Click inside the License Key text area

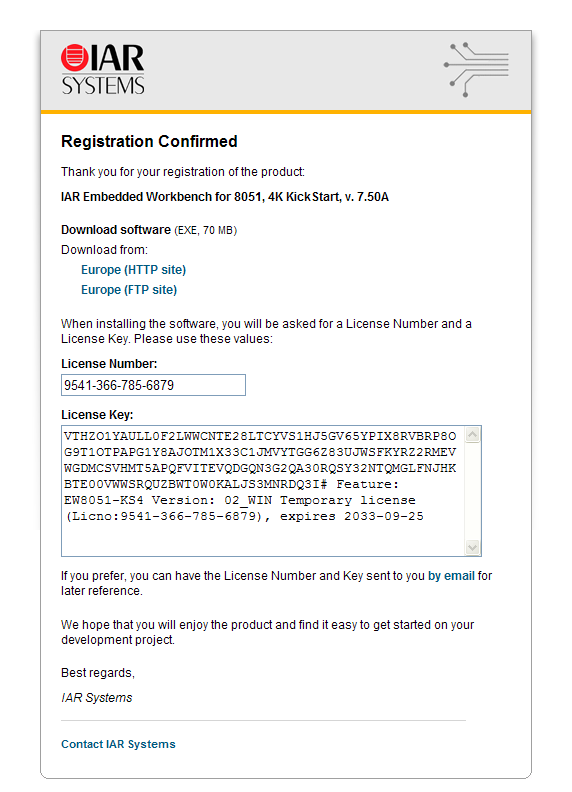point(263,491)
